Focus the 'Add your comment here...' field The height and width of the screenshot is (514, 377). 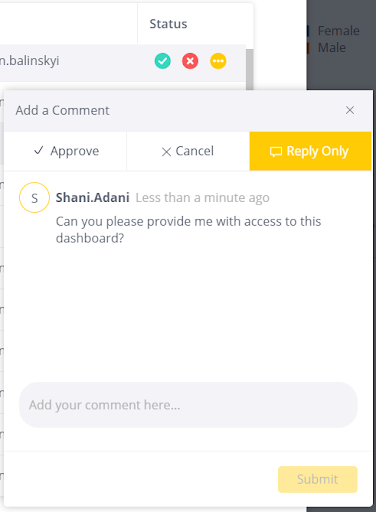coord(188,405)
